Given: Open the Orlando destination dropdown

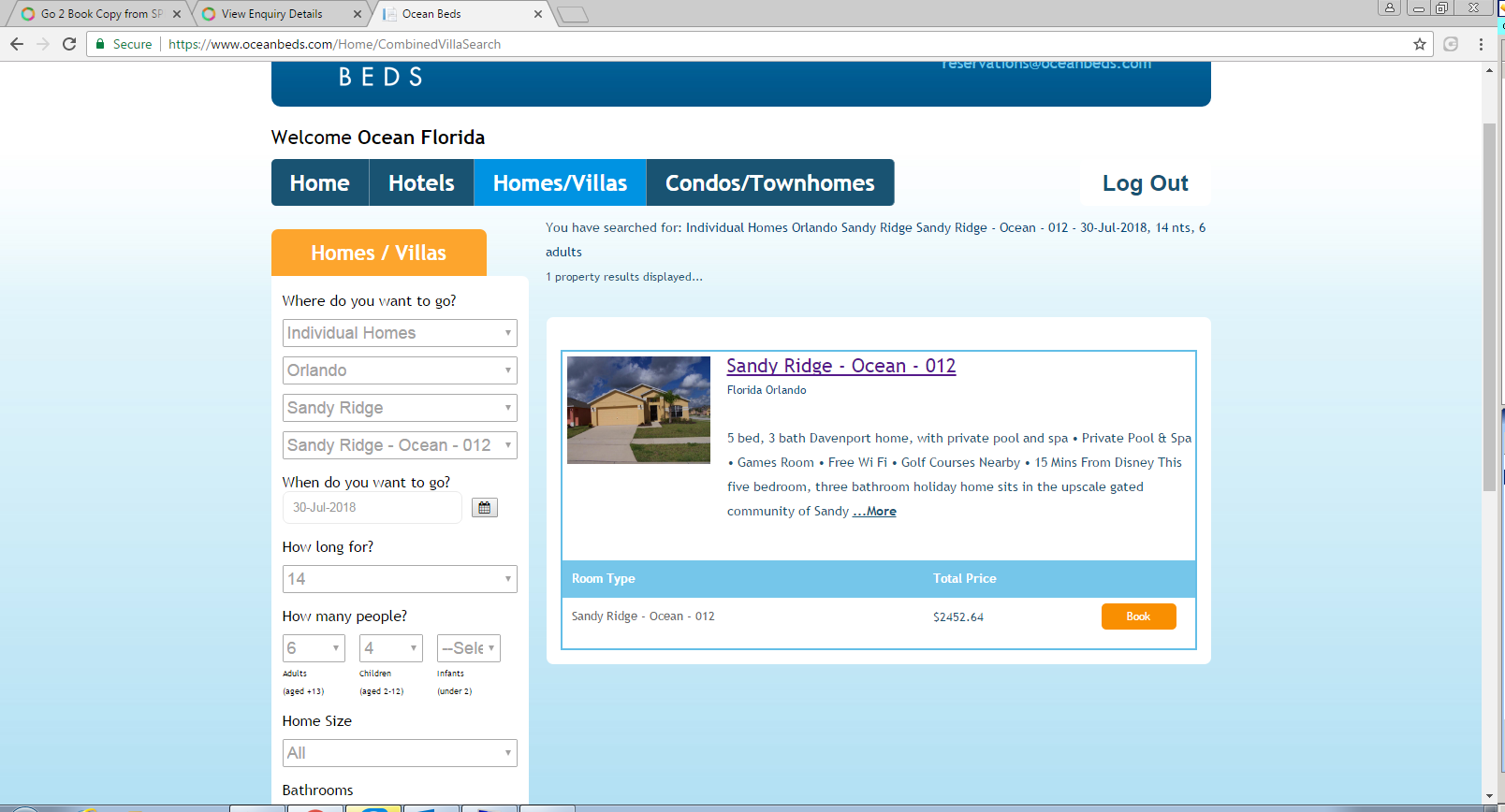Looking at the screenshot, I should 400,370.
